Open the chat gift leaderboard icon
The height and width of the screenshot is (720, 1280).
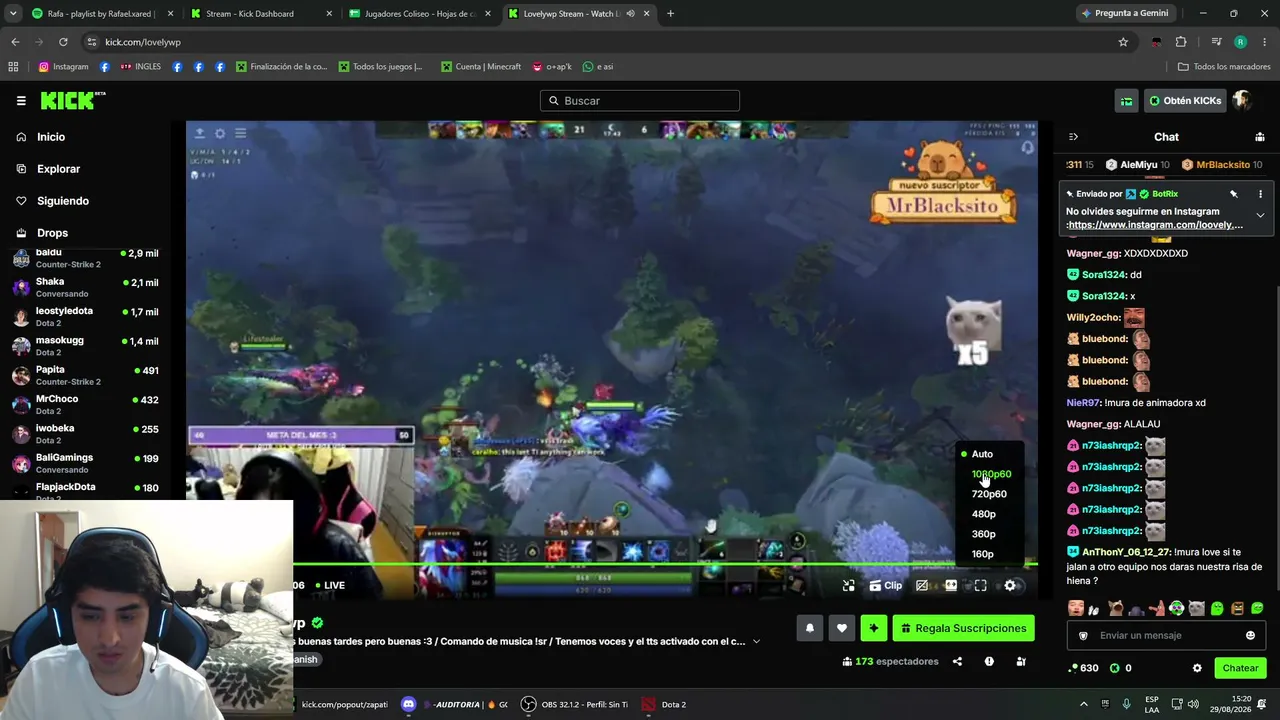pyautogui.click(x=1260, y=137)
